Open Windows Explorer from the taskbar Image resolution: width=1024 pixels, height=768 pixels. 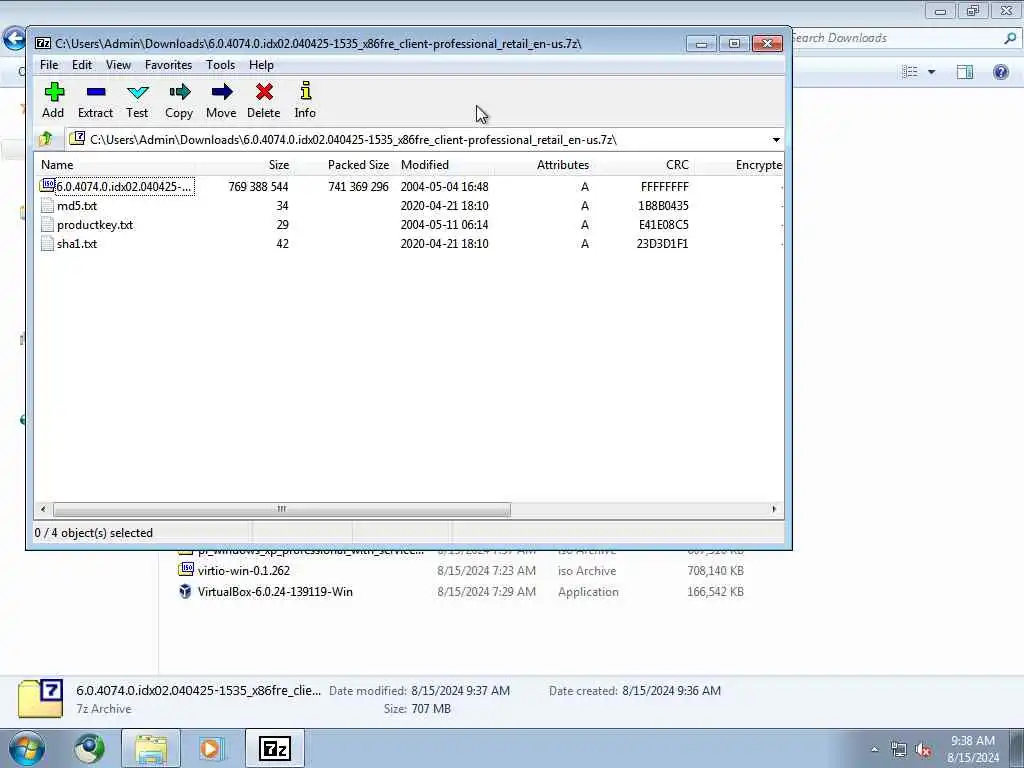tap(151, 748)
